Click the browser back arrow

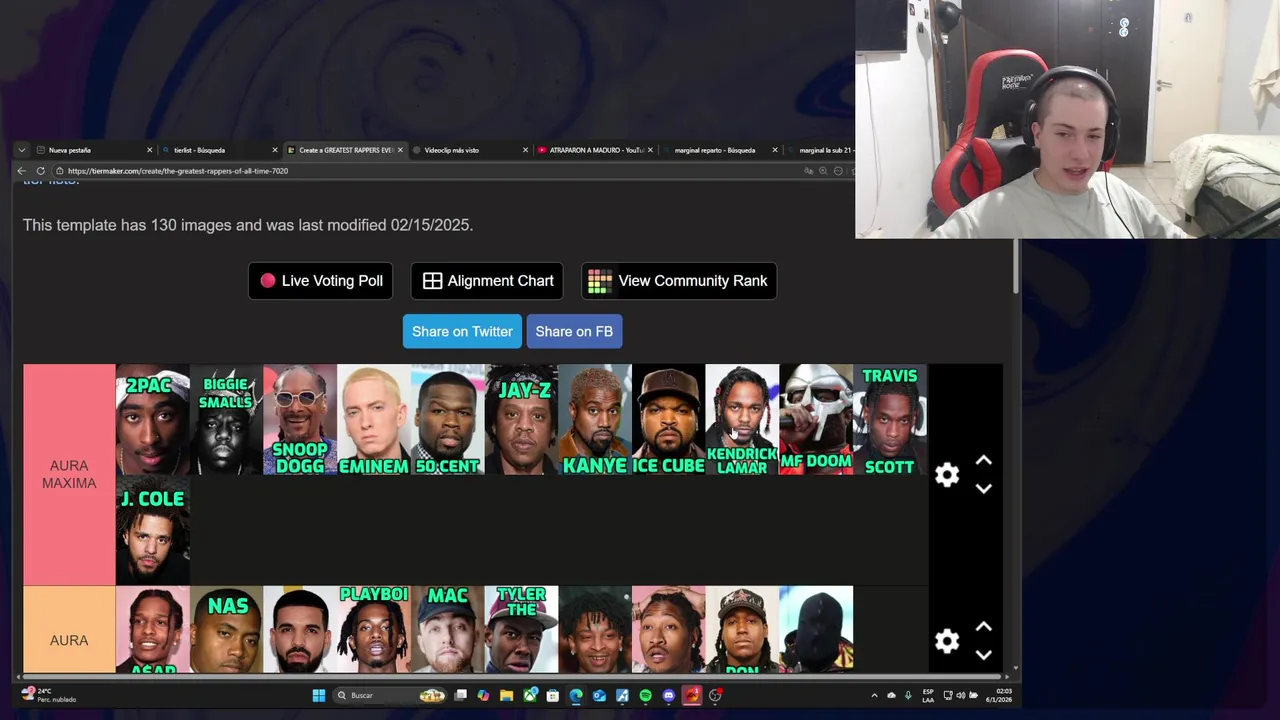tap(21, 171)
